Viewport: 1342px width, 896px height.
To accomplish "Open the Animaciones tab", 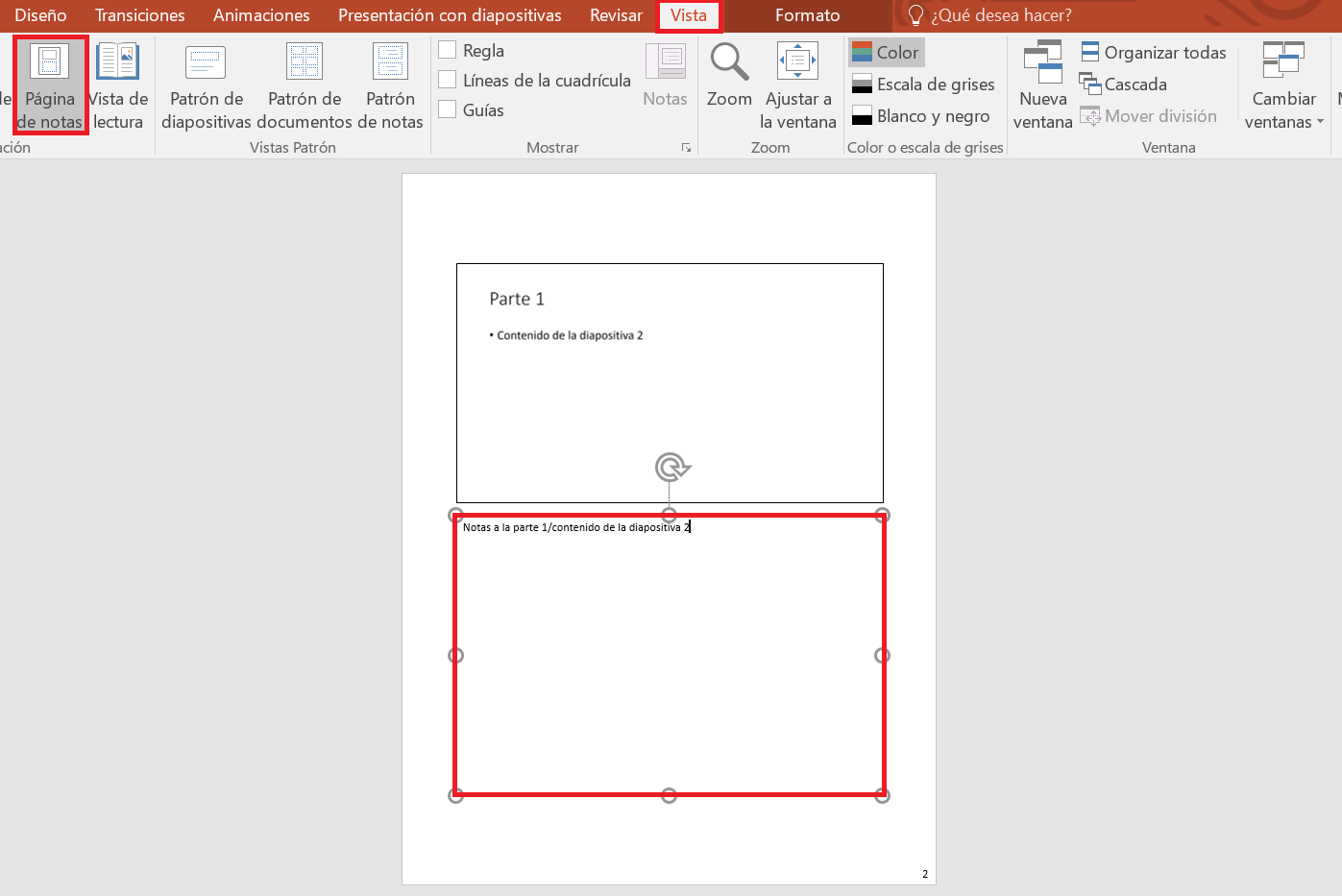I will 261,15.
